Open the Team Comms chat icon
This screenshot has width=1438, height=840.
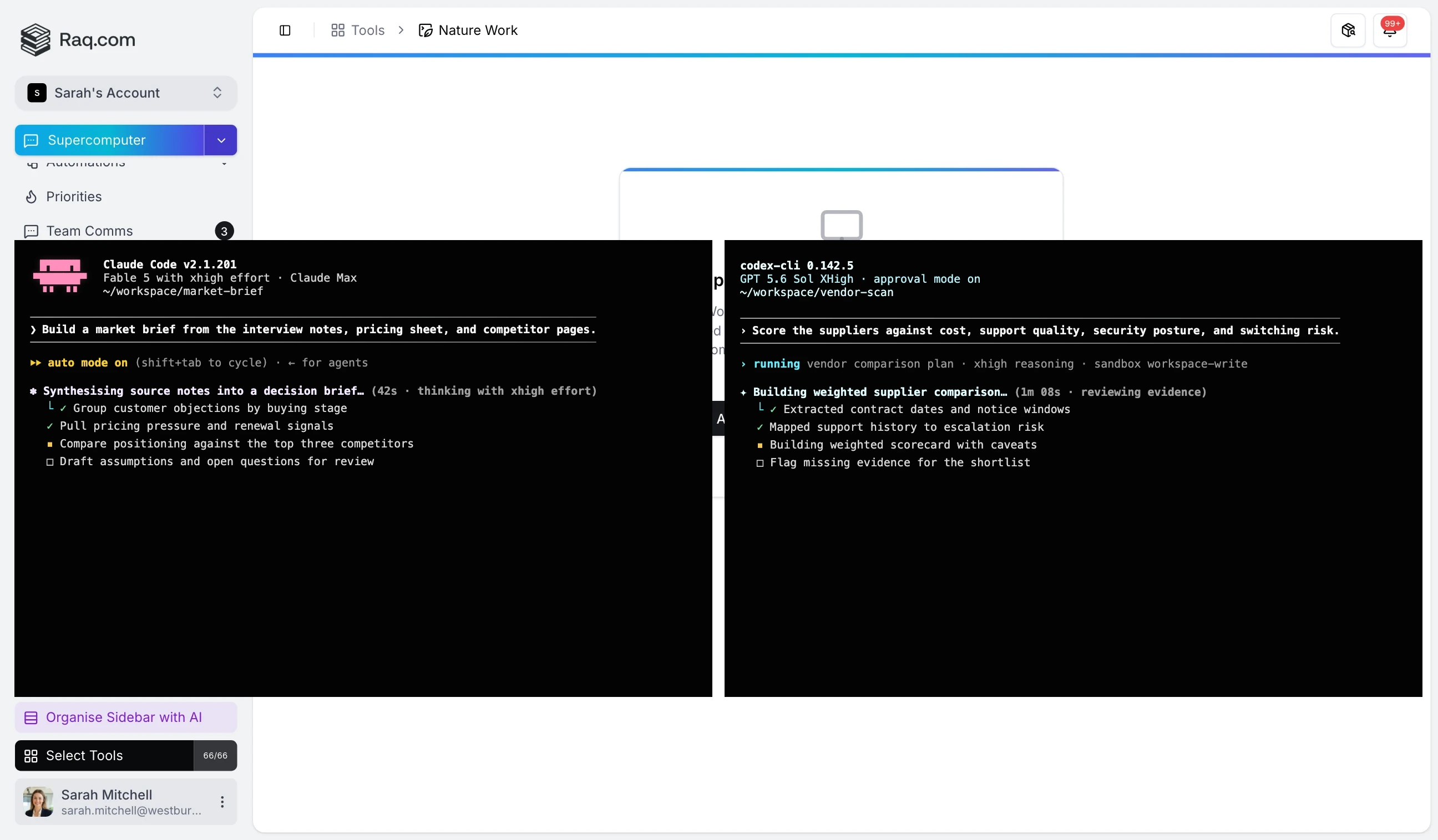[x=32, y=231]
